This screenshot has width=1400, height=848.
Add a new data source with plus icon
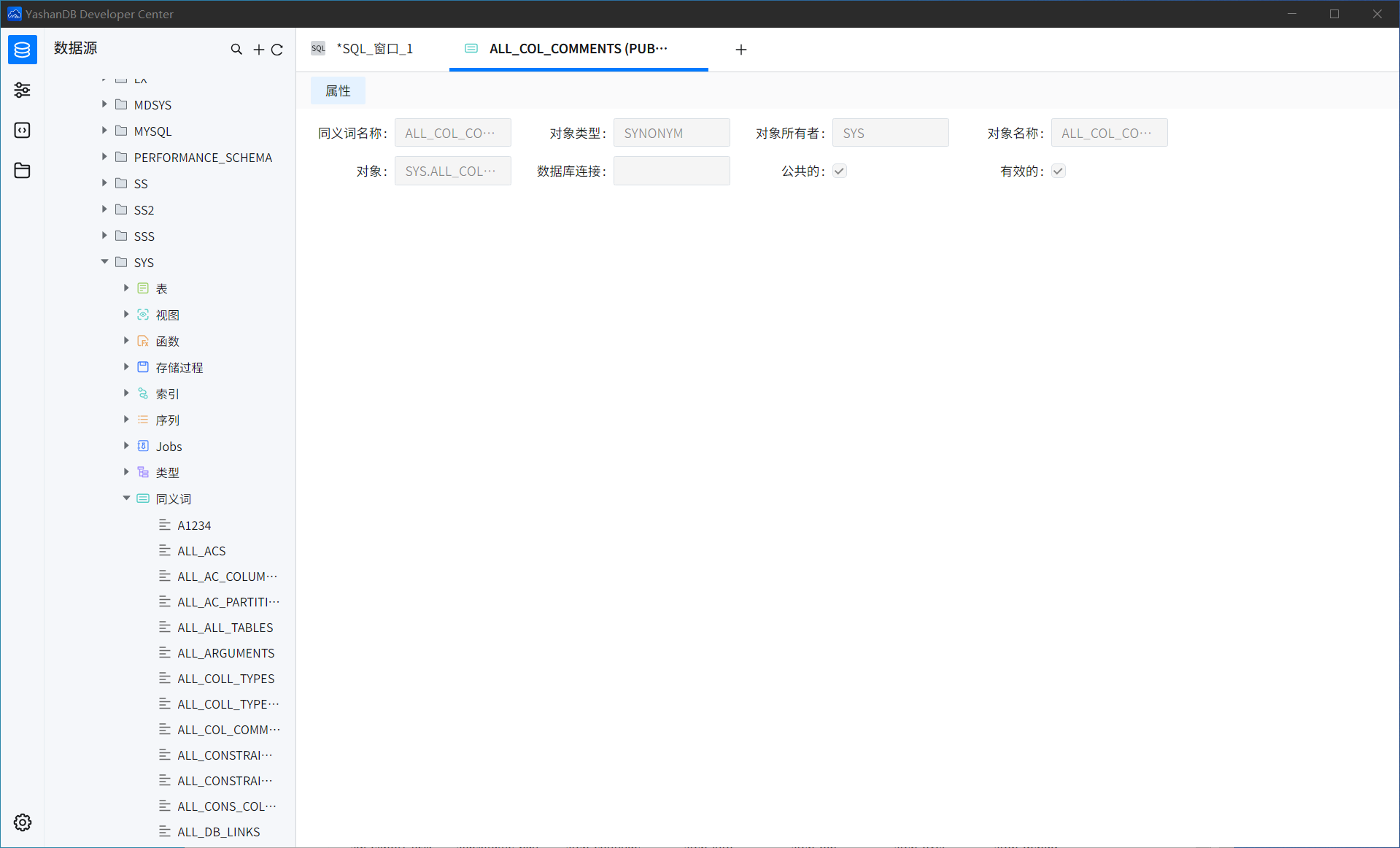(258, 50)
